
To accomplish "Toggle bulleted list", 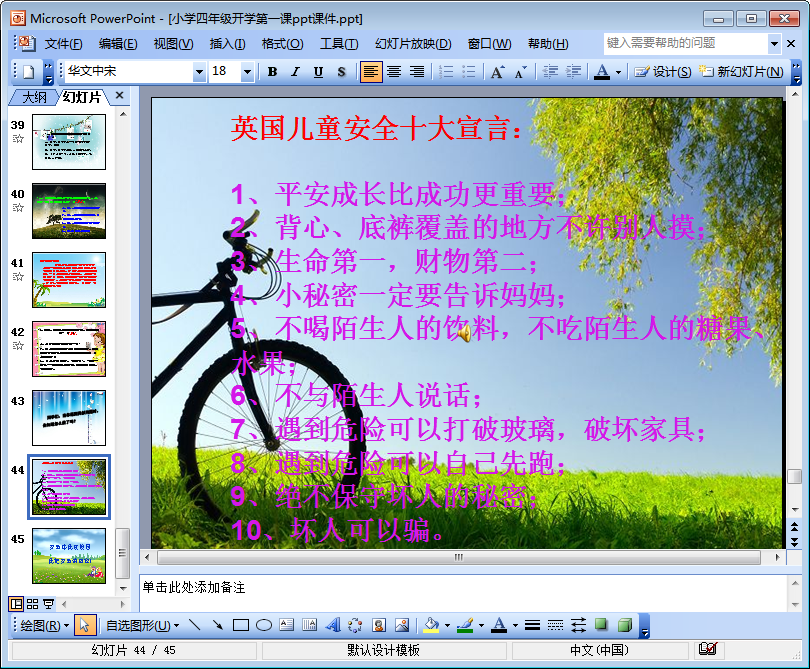I will point(469,72).
